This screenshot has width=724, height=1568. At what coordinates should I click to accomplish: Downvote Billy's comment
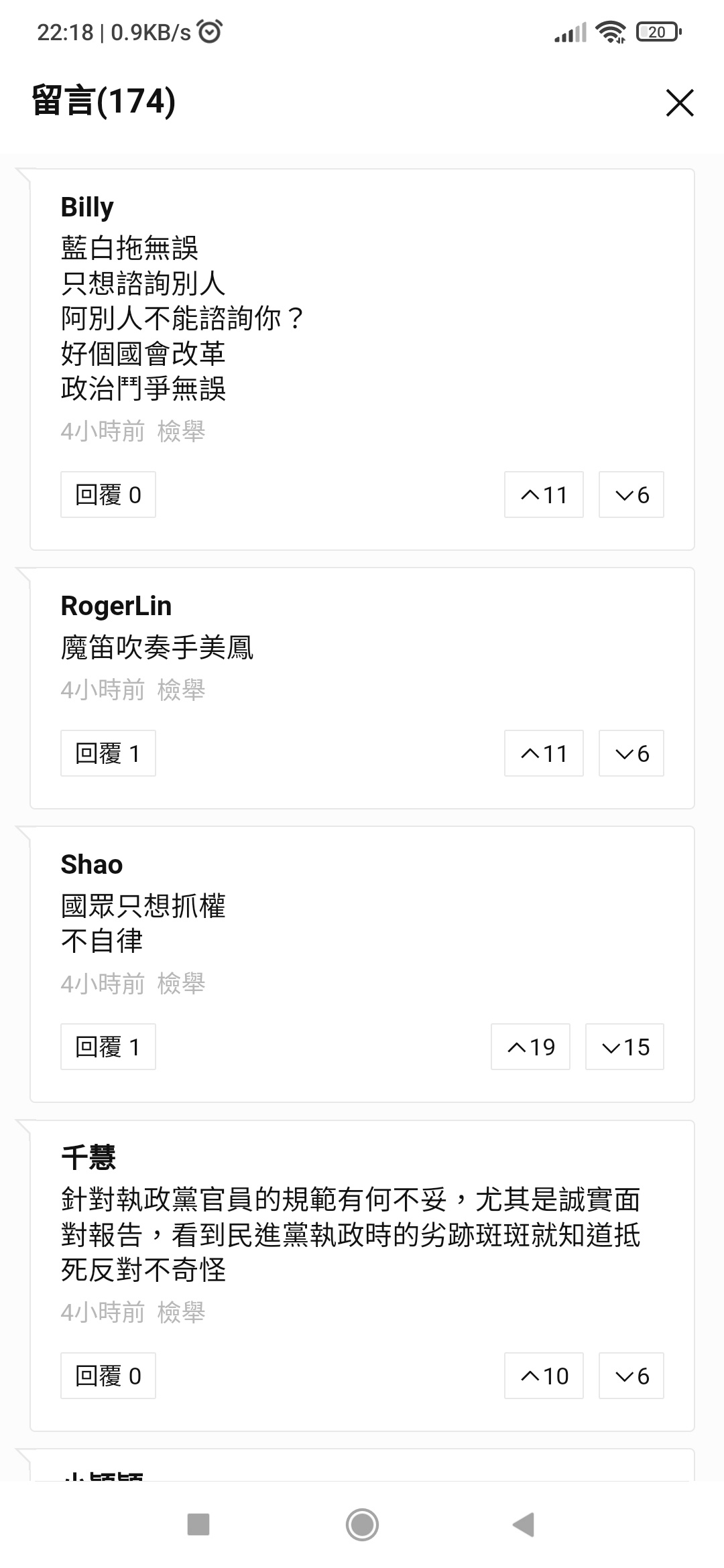[631, 495]
